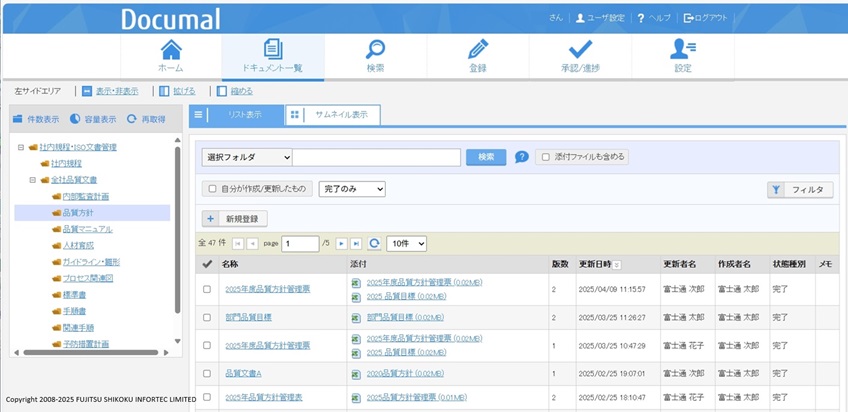Open the items-per-page dropdown 10件
Viewport: 848px width, 412px height.
pyautogui.click(x=407, y=244)
